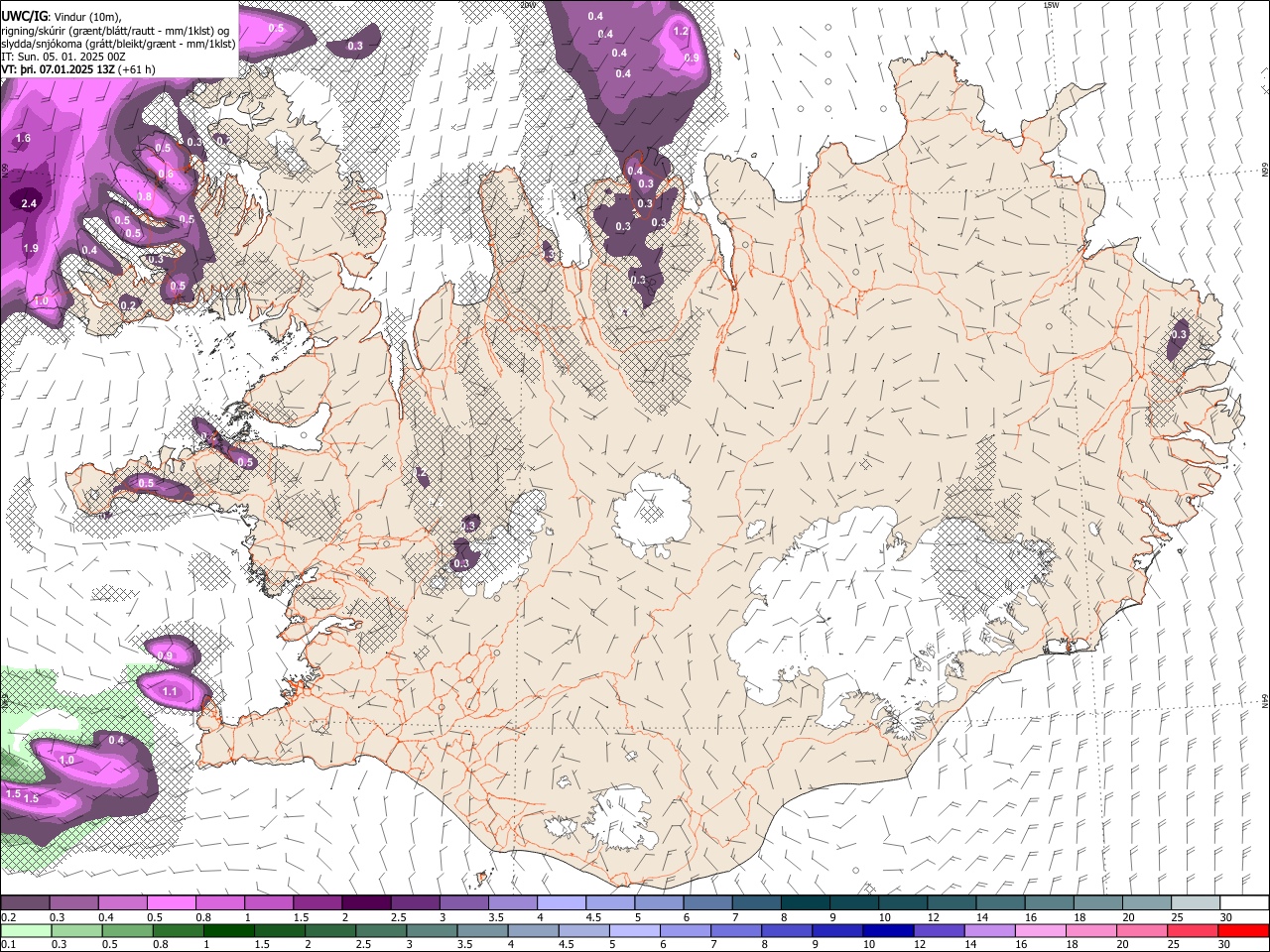This screenshot has height=952, width=1270.
Task: Click the "1.2" value north of Iceland
Action: tap(681, 32)
